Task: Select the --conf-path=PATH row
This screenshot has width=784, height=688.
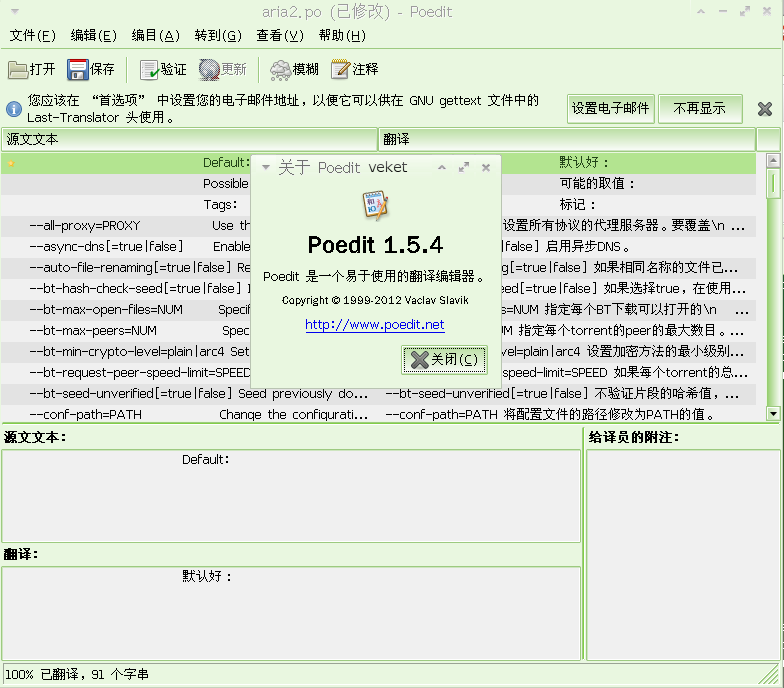Action: point(378,414)
